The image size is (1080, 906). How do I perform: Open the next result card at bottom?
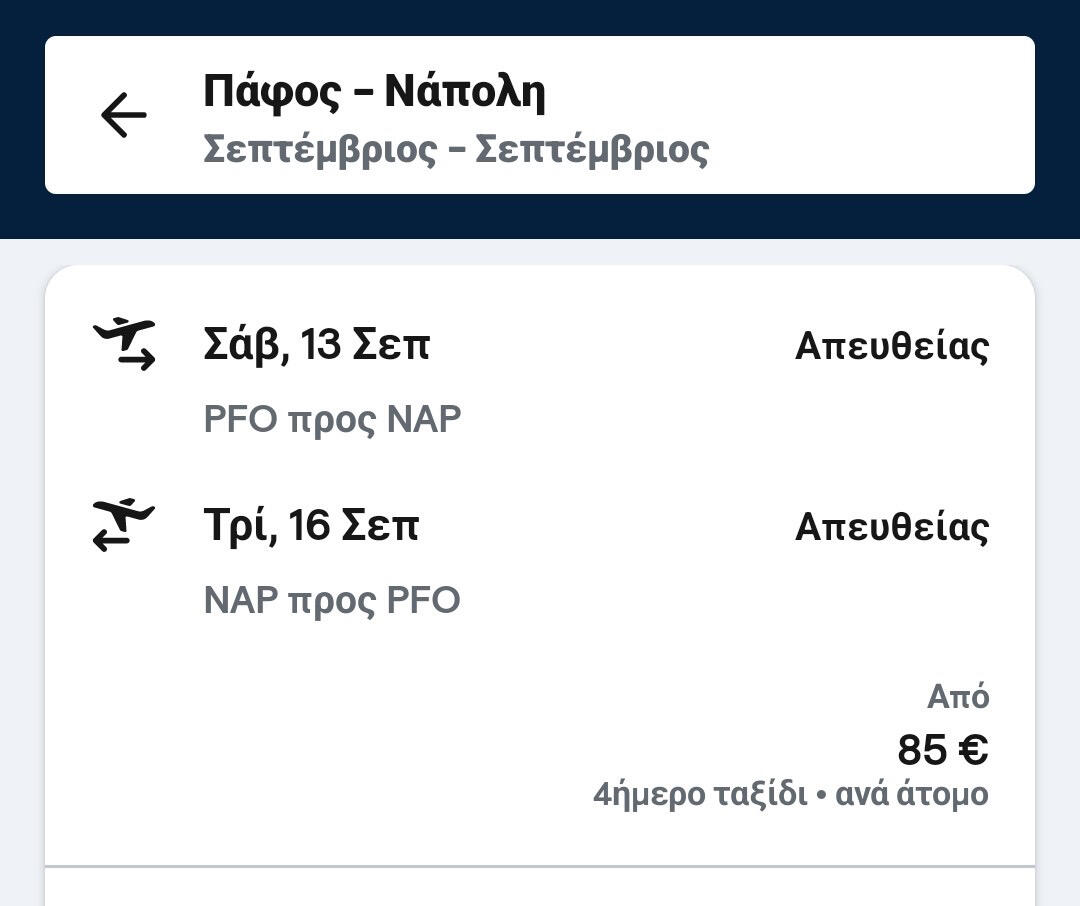540,890
